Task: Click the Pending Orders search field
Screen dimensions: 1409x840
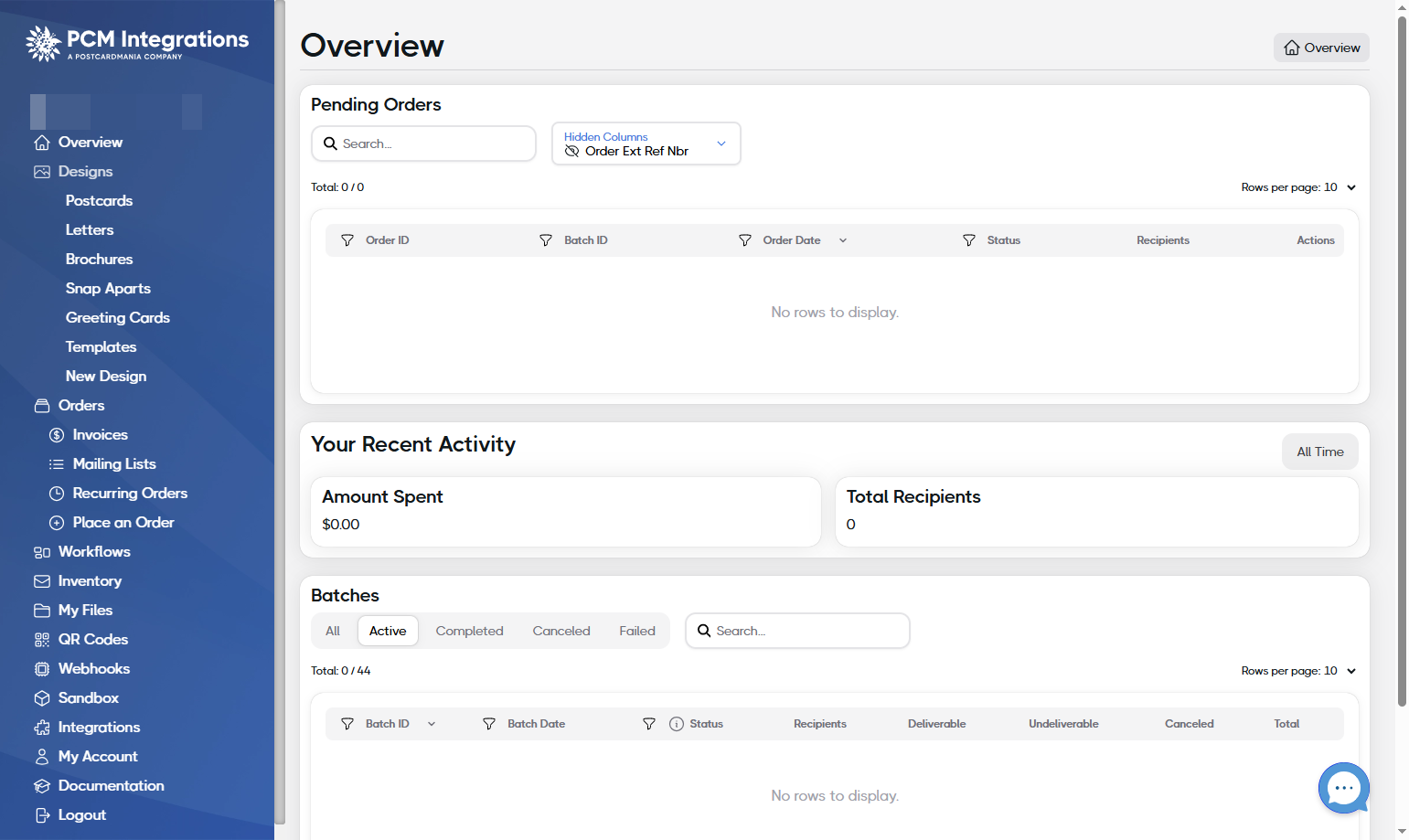Action: point(424,144)
